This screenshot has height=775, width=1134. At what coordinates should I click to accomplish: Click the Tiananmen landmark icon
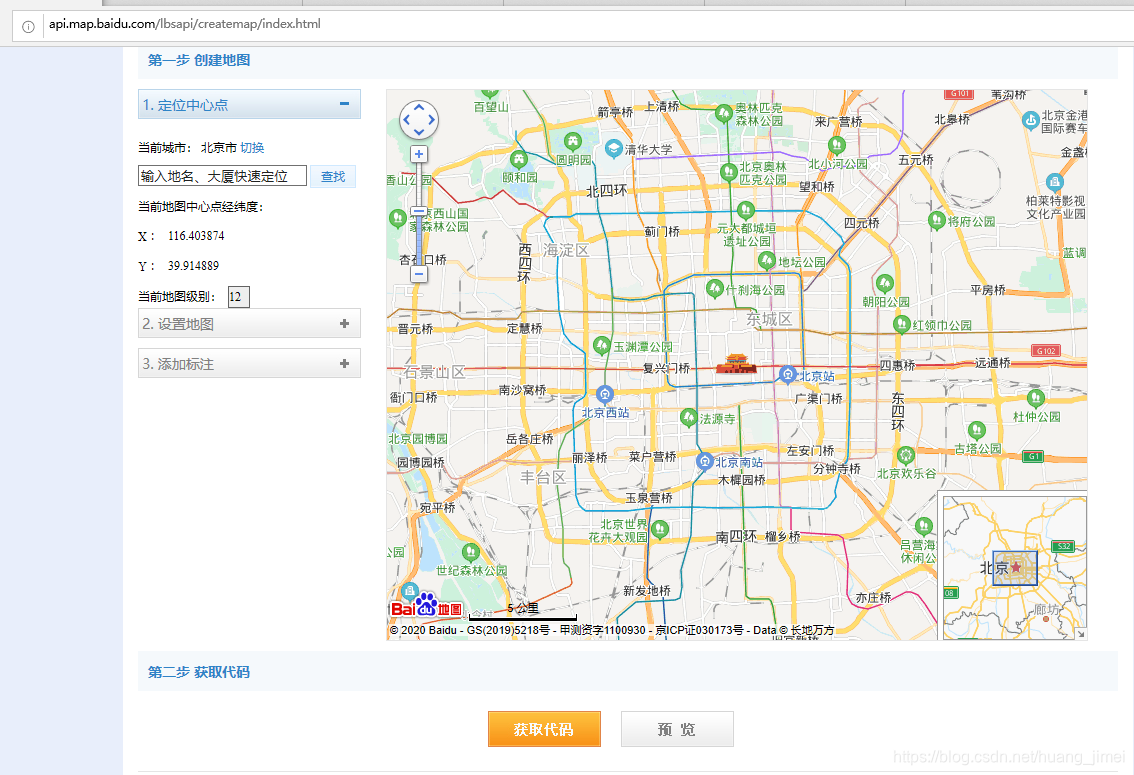click(x=736, y=364)
